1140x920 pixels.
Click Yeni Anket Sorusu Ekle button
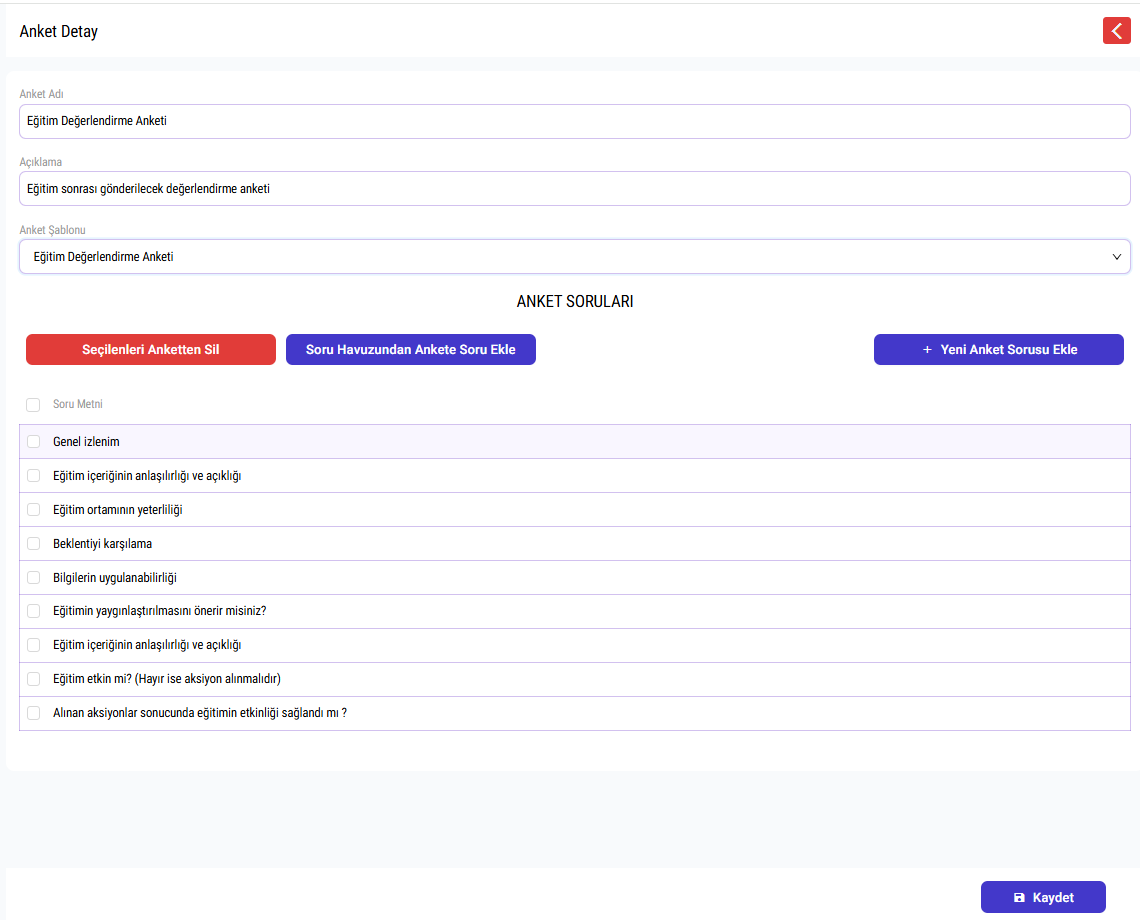(998, 350)
